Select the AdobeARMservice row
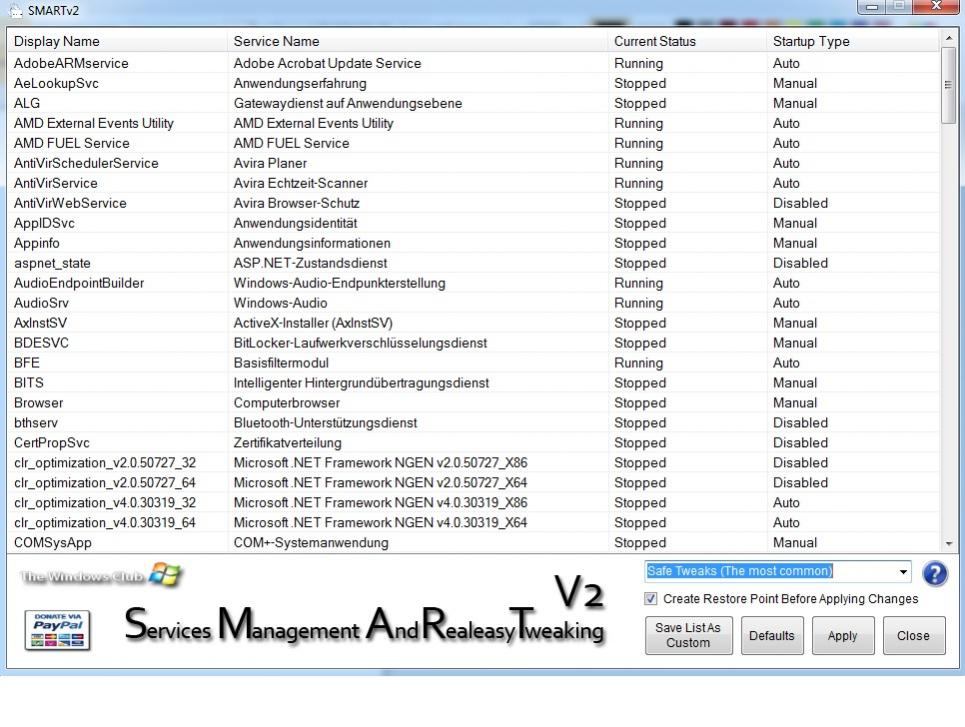This screenshot has height=727, width=965. (473, 63)
